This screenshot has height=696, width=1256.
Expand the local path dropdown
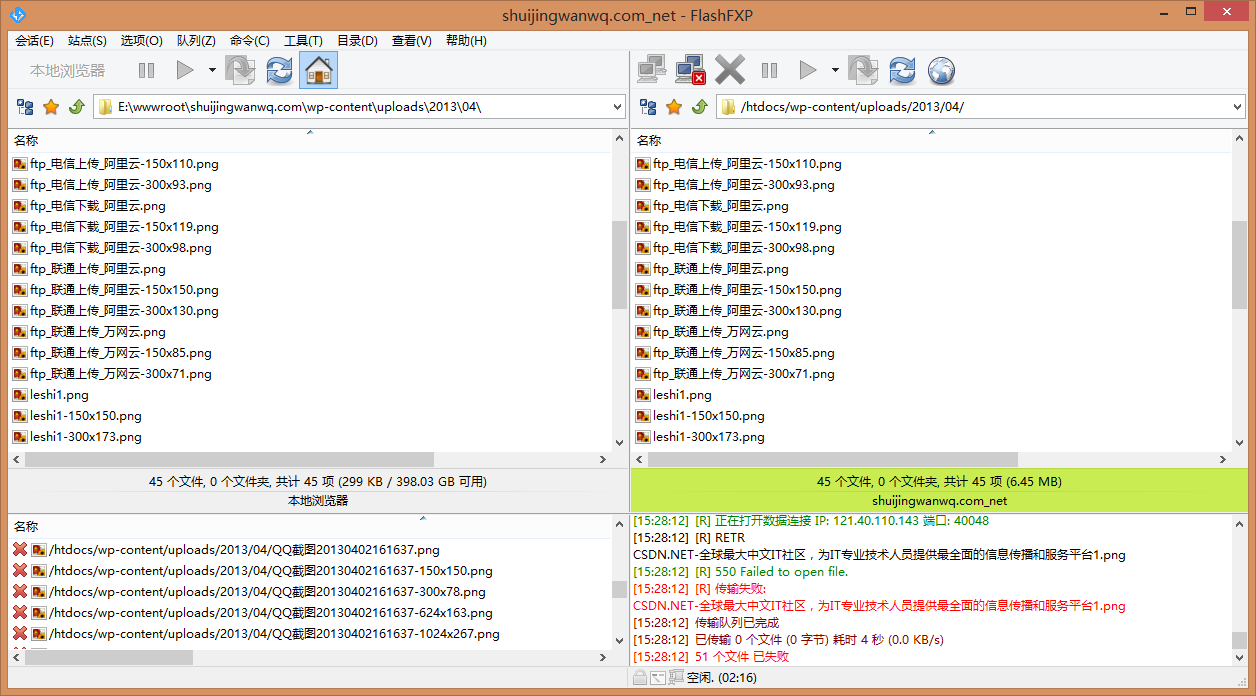616,107
